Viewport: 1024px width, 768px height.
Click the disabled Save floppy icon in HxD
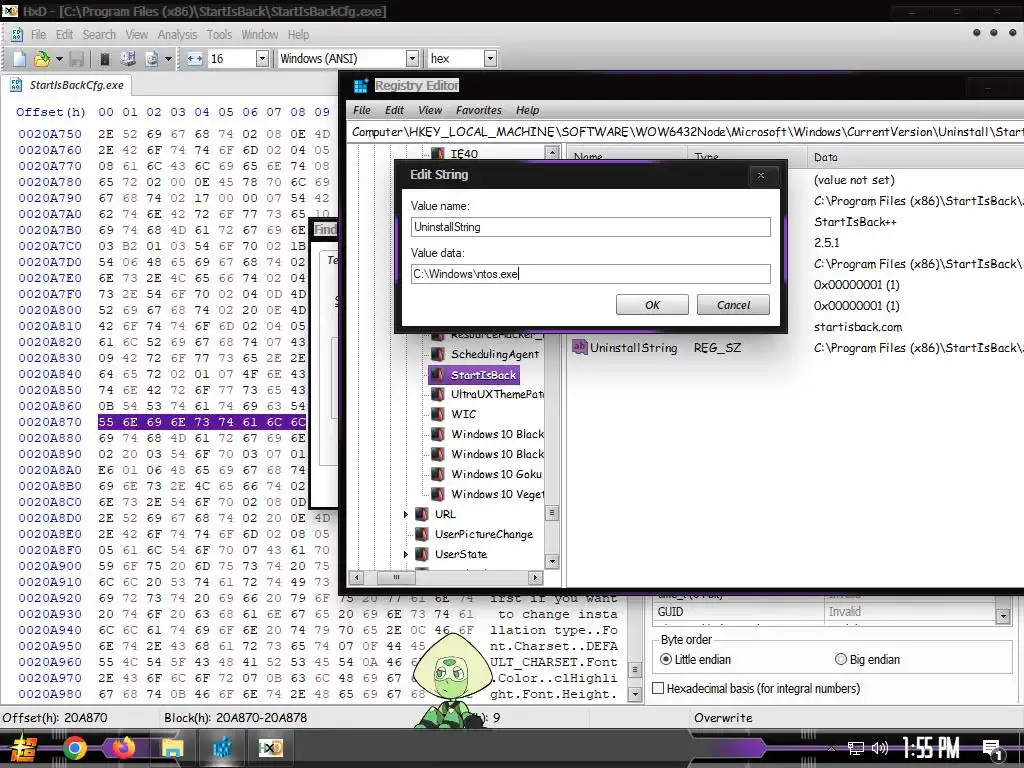pos(76,59)
